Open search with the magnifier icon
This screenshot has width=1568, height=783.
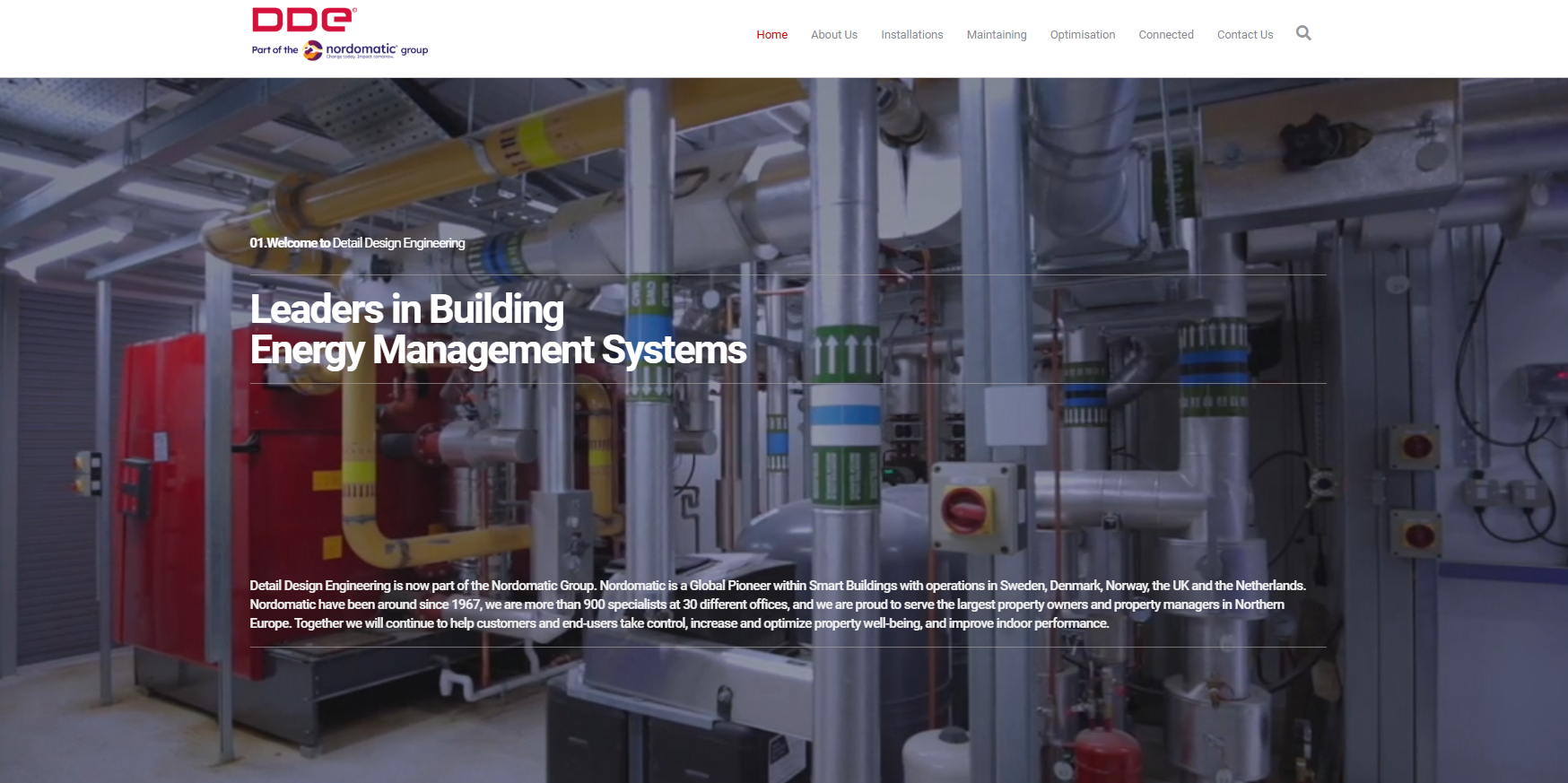[1303, 33]
